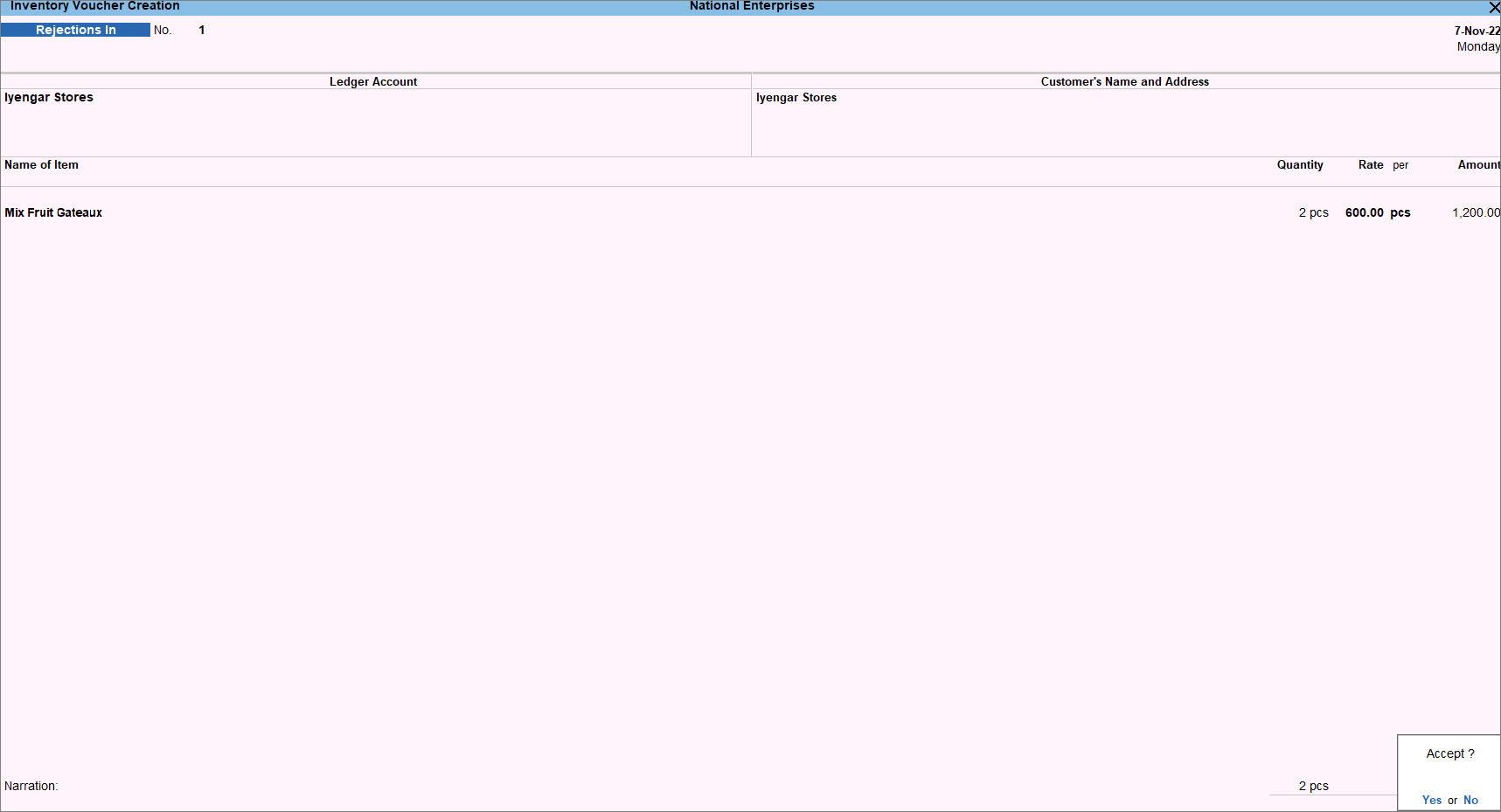Click the Rate column header
Viewport: 1501px width, 812px height.
[x=1371, y=164]
